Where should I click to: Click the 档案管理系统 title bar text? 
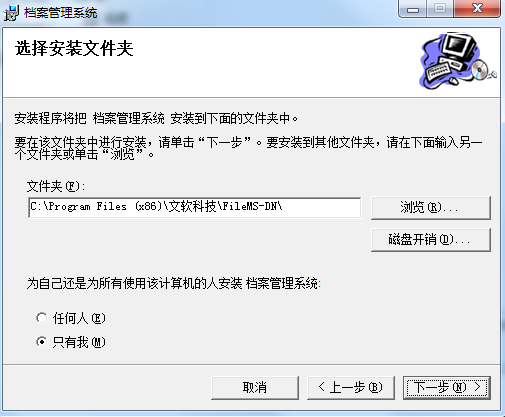pos(61,13)
